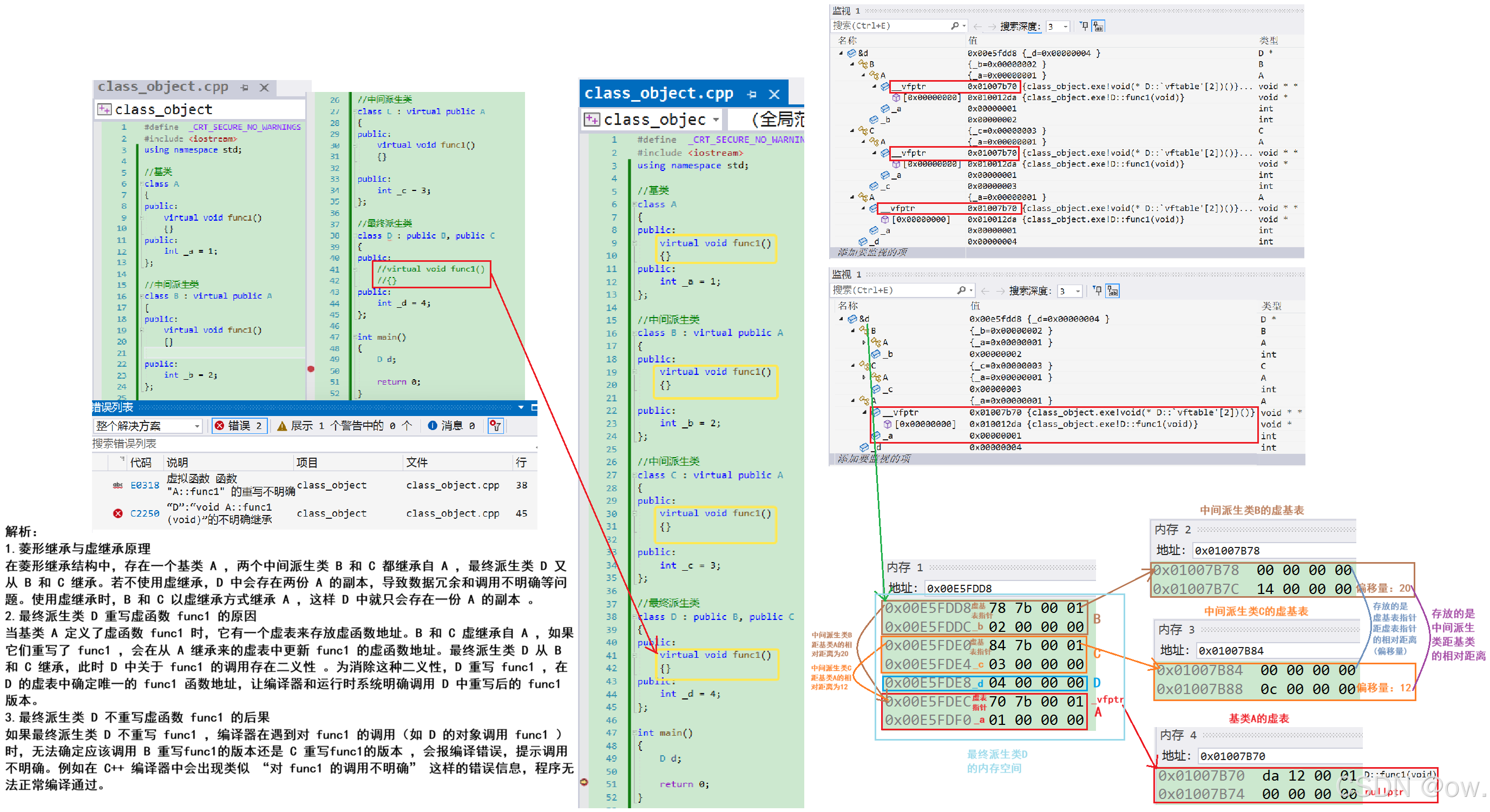Click the search error list field
Image resolution: width=1490 pixels, height=812 pixels.
tap(231, 444)
